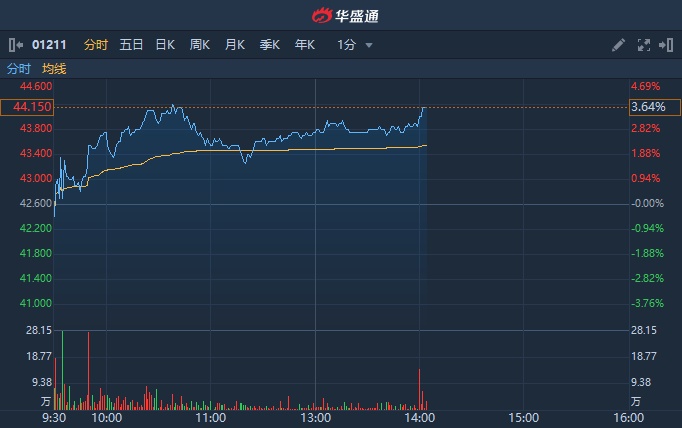682x428 pixels.
Task: Toggle the 分时 price line legend
Action: click(x=19, y=69)
